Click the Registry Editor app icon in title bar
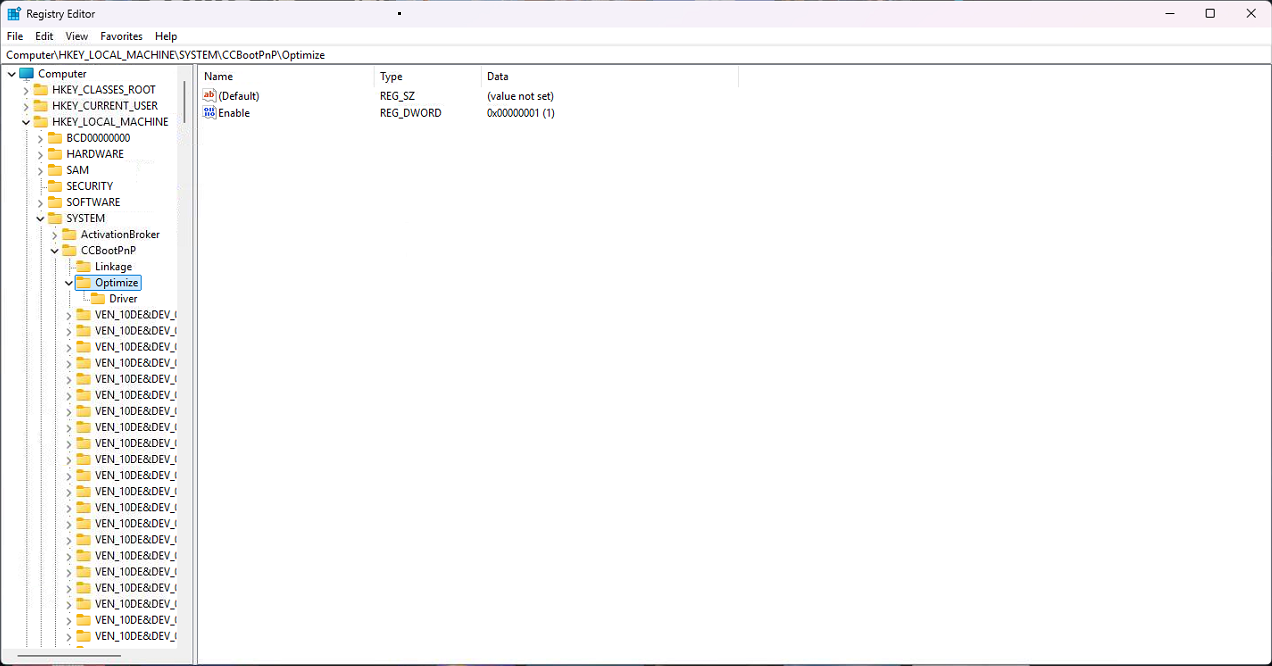This screenshot has width=1272, height=666. [14, 14]
